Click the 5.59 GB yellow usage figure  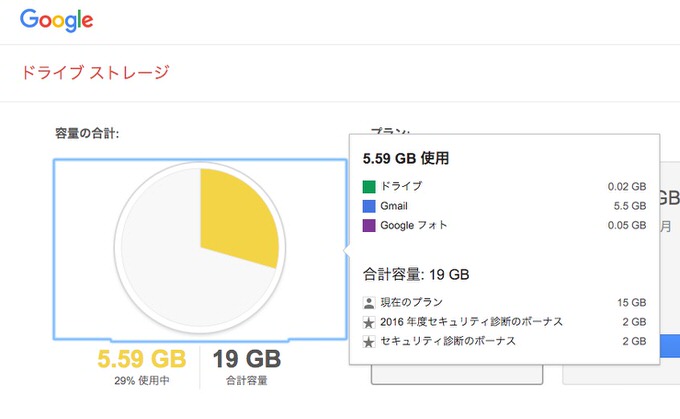tap(141, 359)
